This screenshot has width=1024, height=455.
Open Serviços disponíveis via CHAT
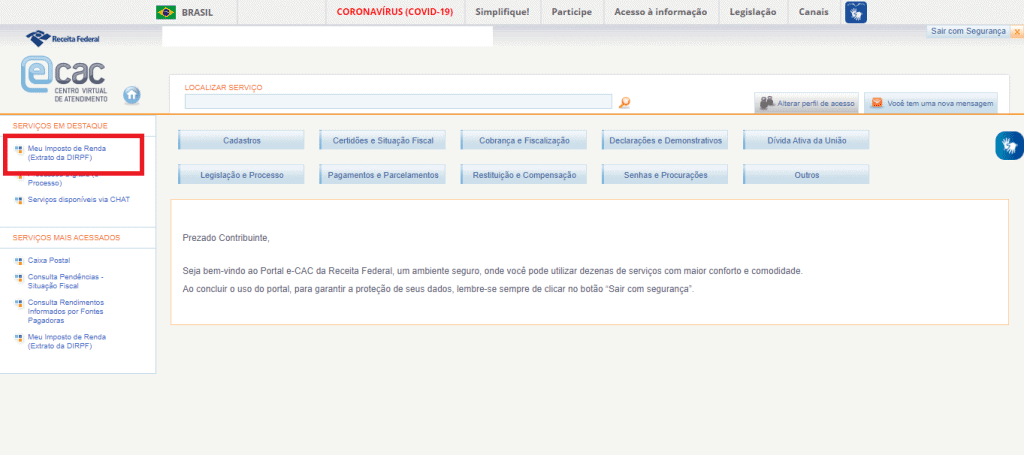pos(78,200)
